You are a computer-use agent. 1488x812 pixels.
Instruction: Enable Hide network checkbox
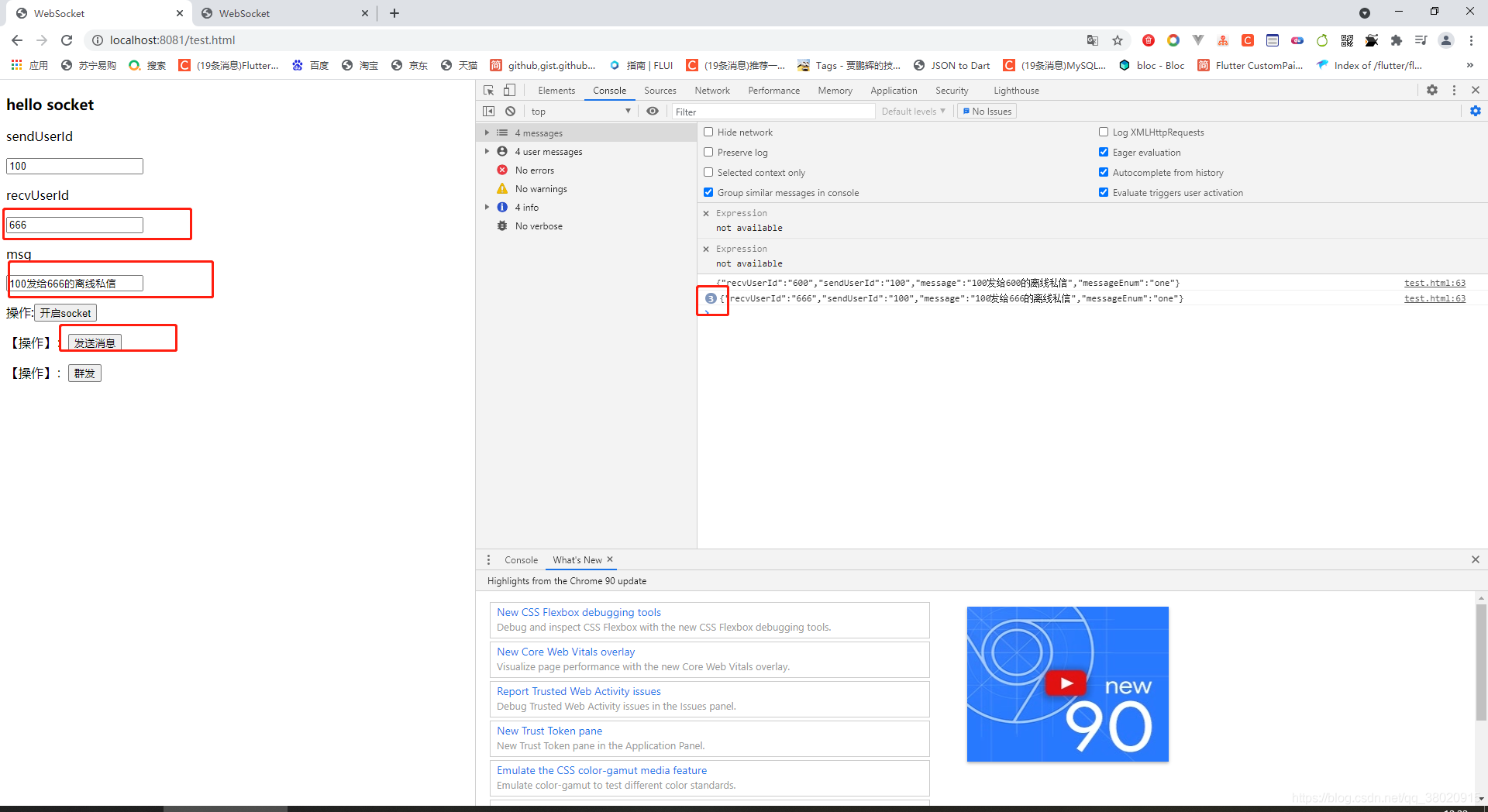pos(708,132)
